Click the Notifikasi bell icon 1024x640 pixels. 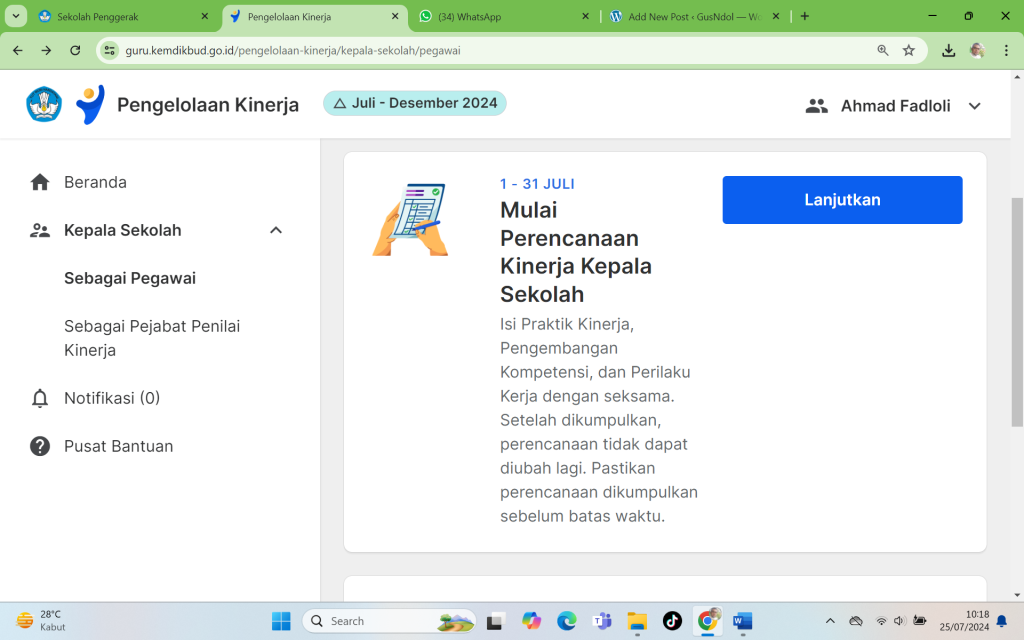[x=40, y=398]
